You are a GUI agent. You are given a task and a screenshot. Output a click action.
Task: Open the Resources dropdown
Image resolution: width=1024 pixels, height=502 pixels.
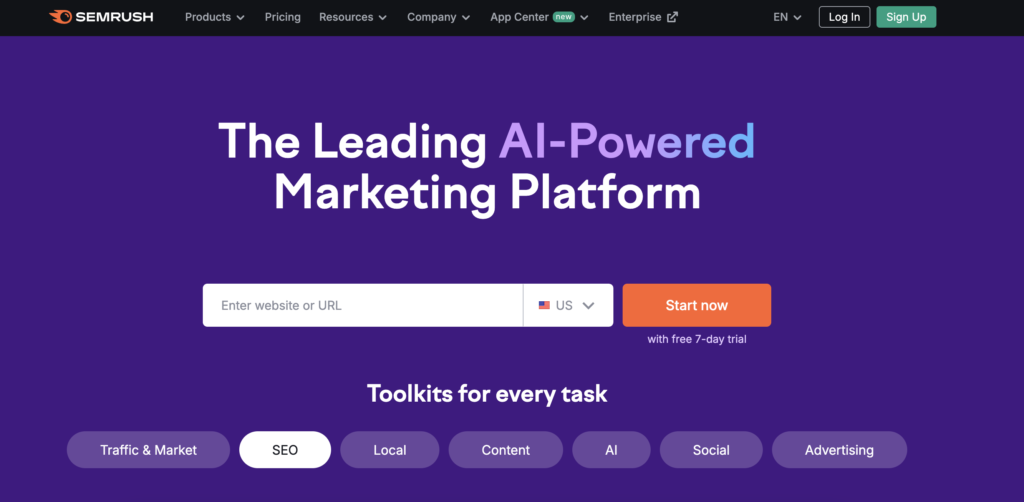click(353, 18)
